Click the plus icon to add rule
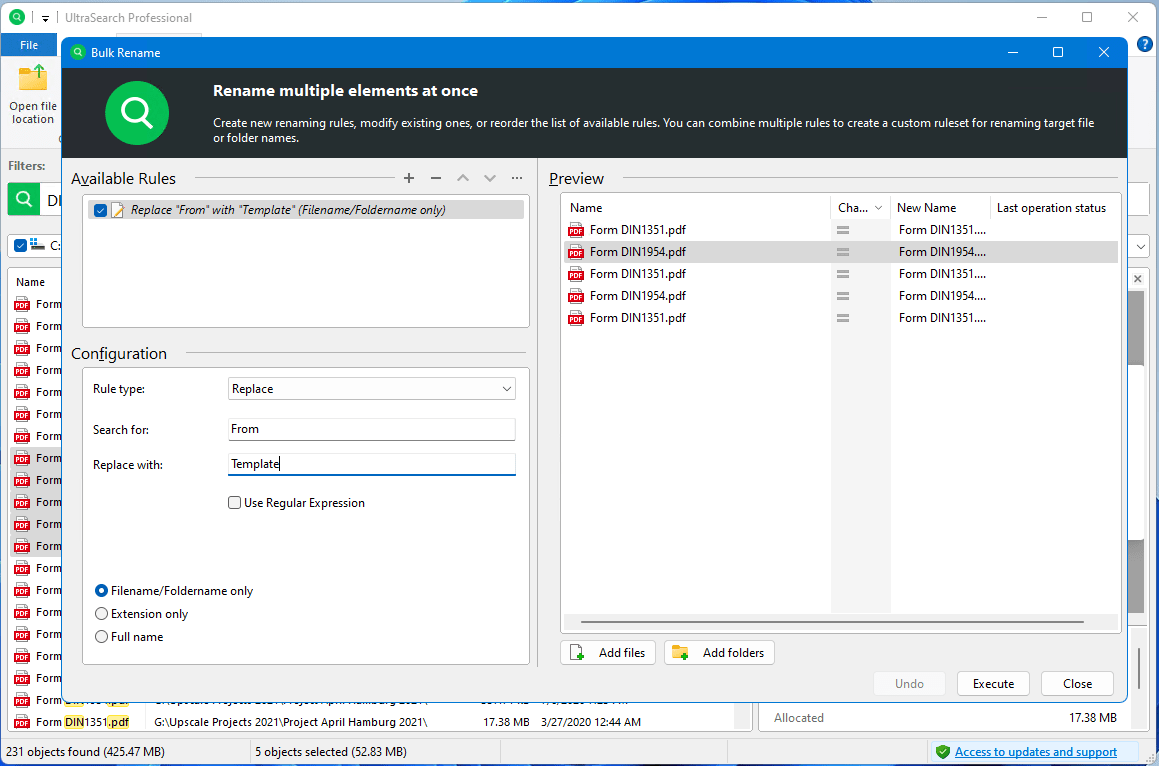 point(409,178)
